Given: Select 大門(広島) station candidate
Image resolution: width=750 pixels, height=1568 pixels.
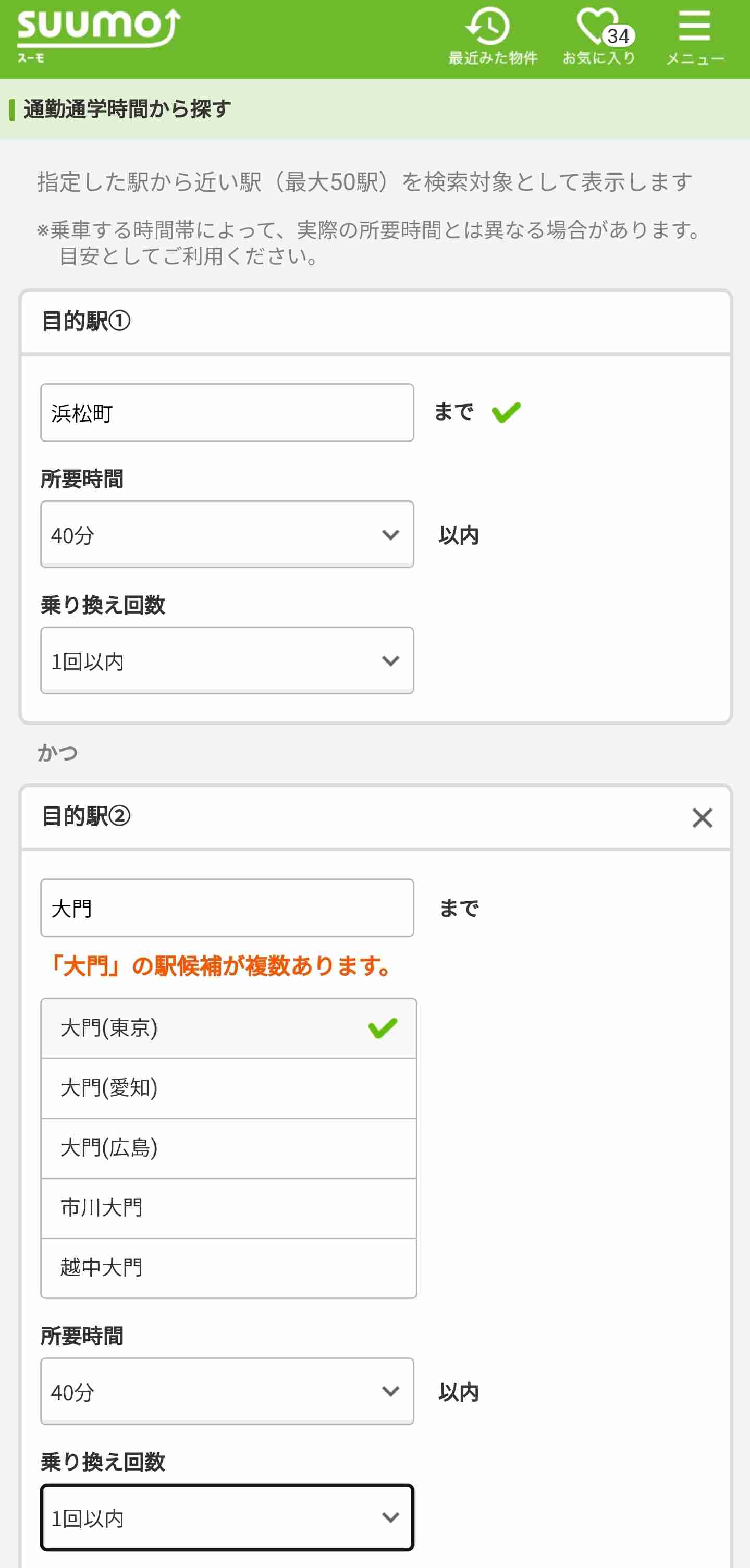Looking at the screenshot, I should [229, 1148].
